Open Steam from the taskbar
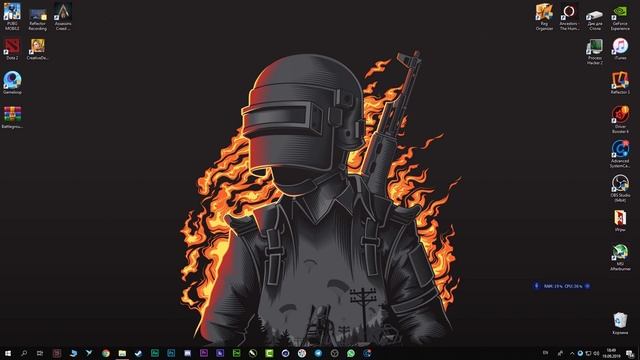The height and width of the screenshot is (360, 640). coord(138,353)
